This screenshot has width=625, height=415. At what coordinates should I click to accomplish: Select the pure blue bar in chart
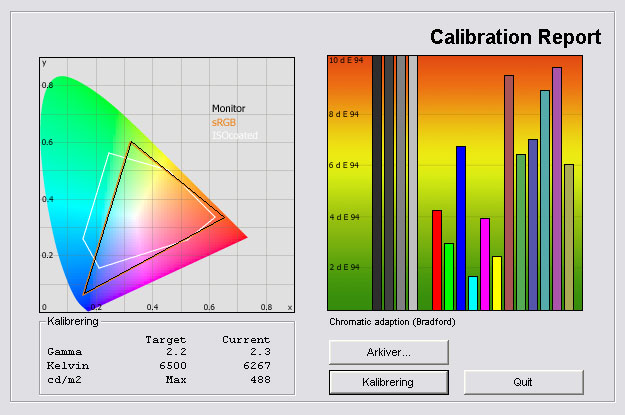[461, 228]
